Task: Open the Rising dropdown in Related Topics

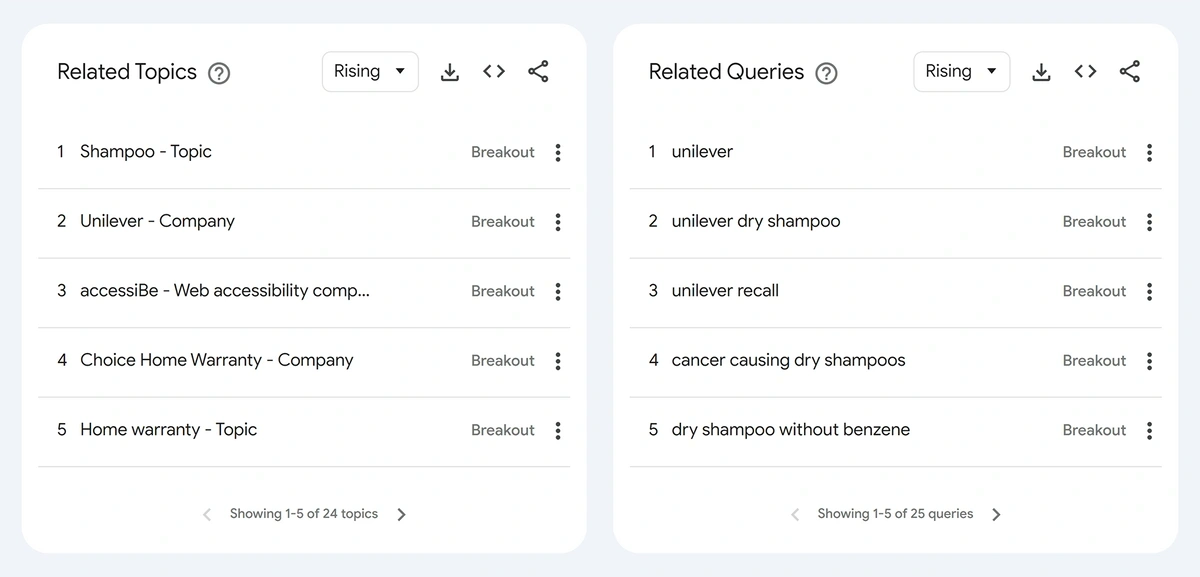Action: (370, 72)
